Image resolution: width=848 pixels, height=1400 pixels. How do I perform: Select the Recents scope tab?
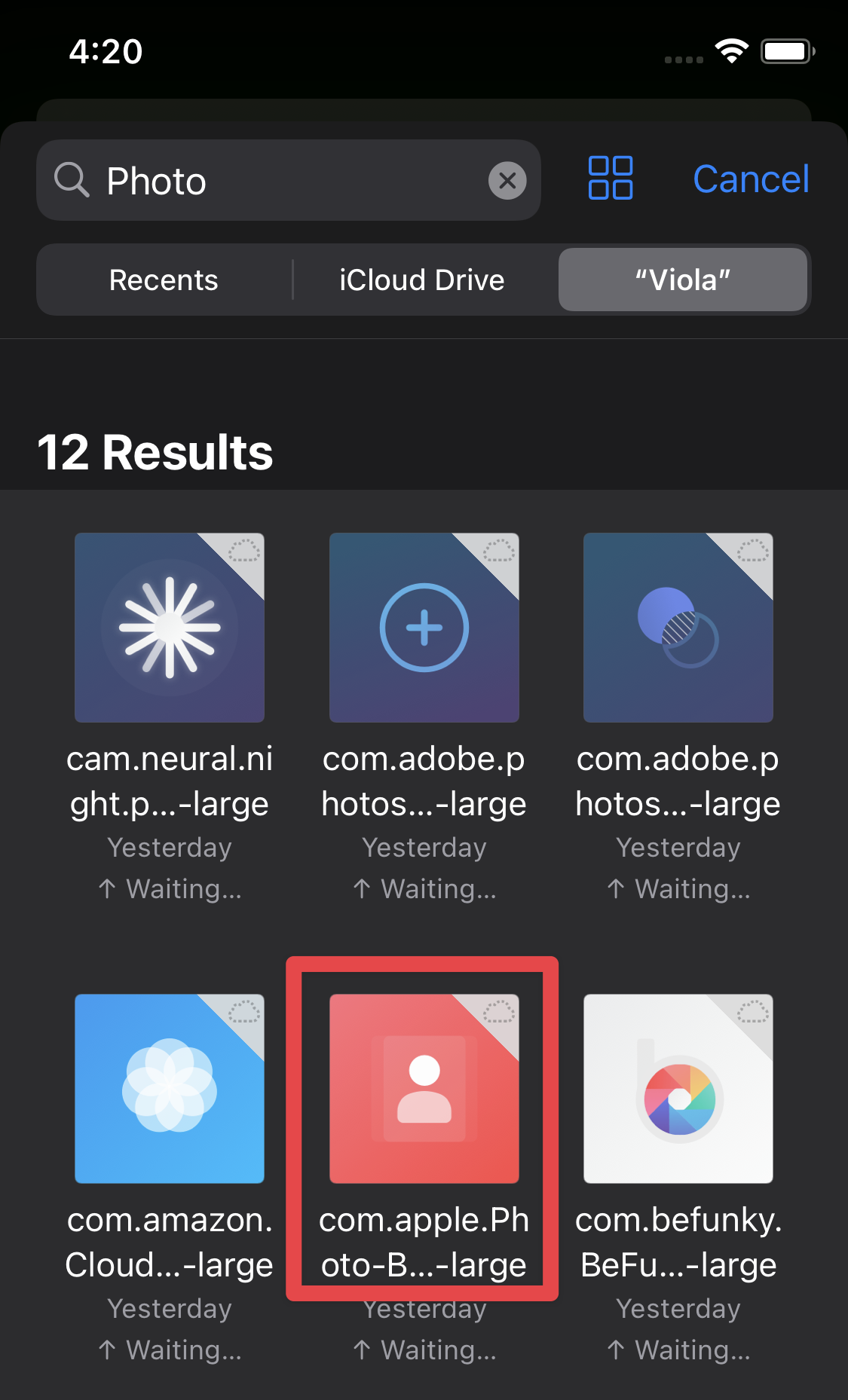pyautogui.click(x=164, y=280)
